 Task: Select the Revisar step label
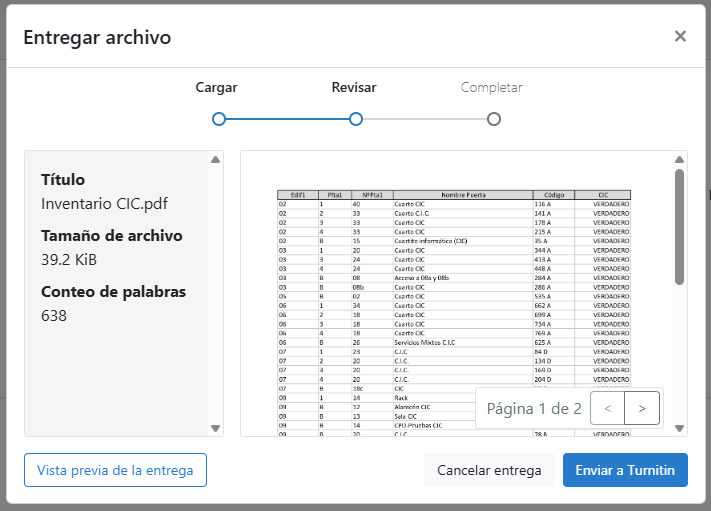tap(354, 88)
